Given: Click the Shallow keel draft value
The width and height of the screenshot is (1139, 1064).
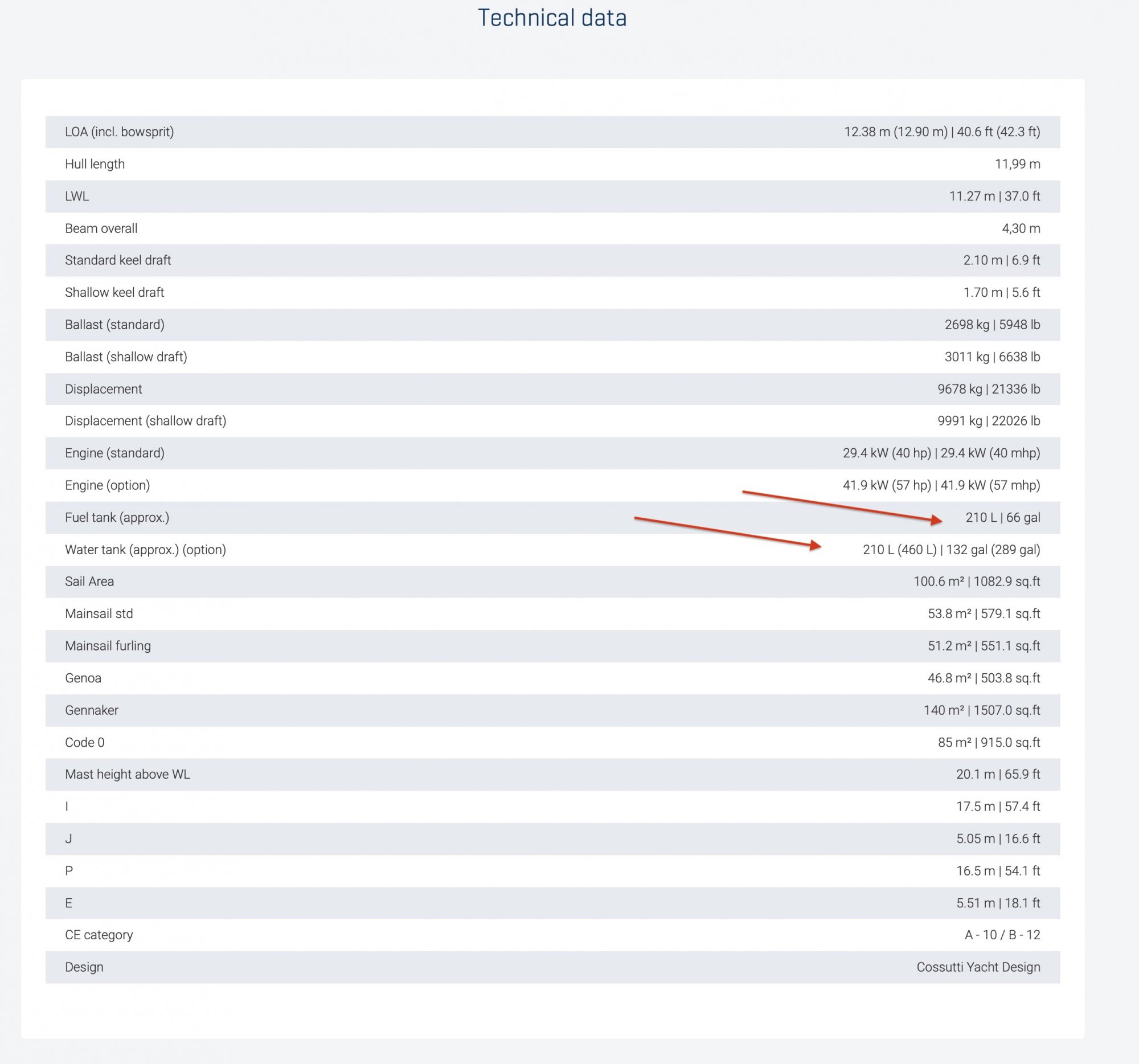Looking at the screenshot, I should 1001,292.
